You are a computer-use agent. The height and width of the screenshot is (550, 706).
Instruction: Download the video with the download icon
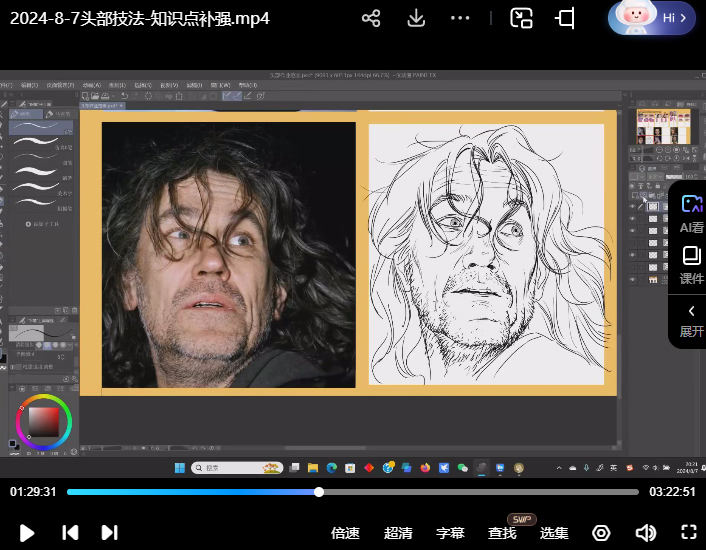pyautogui.click(x=416, y=18)
